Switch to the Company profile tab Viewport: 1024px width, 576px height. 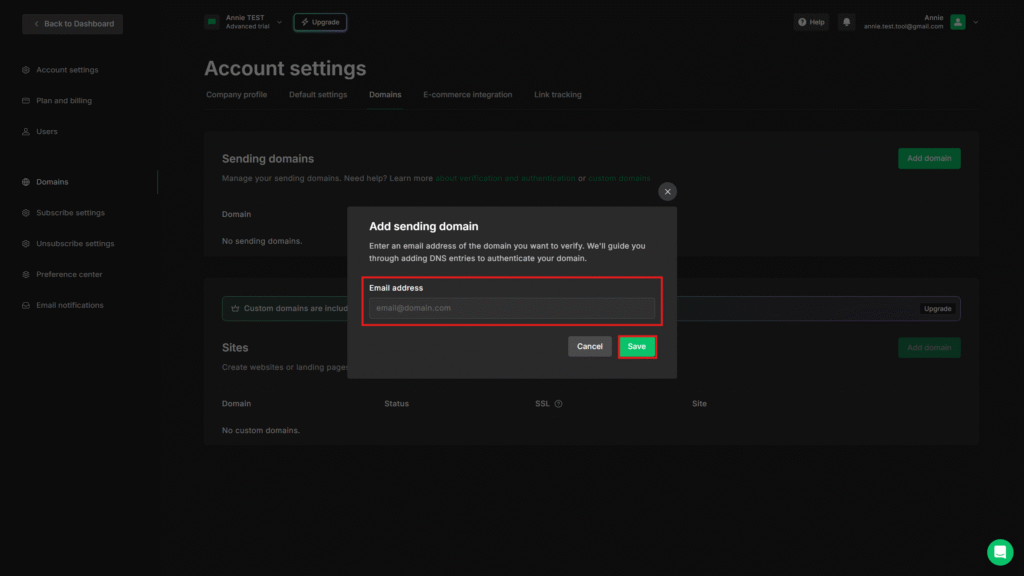236,95
